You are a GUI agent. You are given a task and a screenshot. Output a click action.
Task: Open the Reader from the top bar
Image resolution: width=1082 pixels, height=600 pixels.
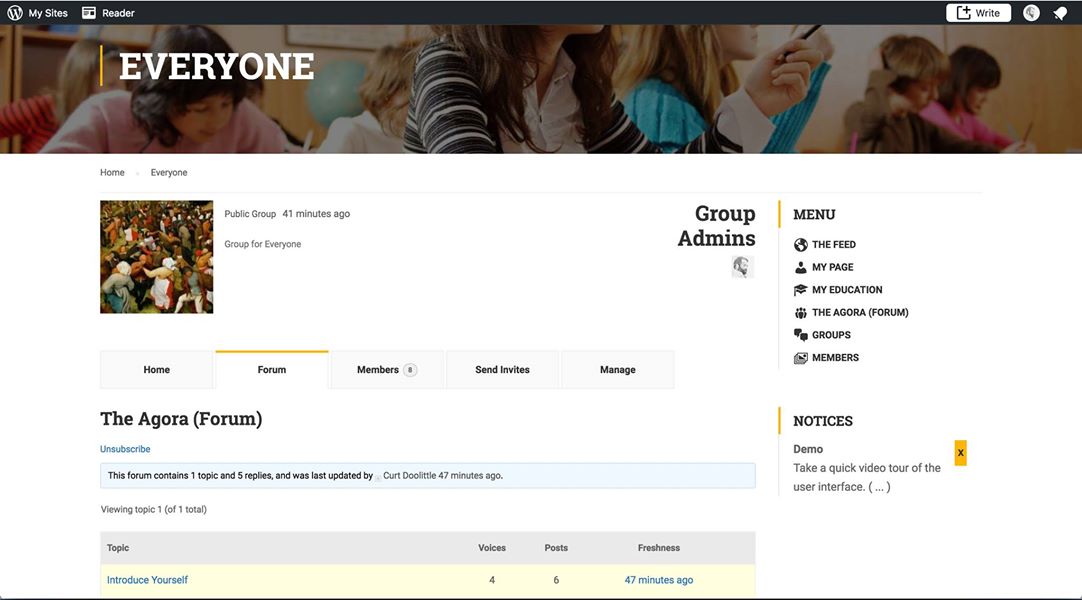click(x=108, y=13)
